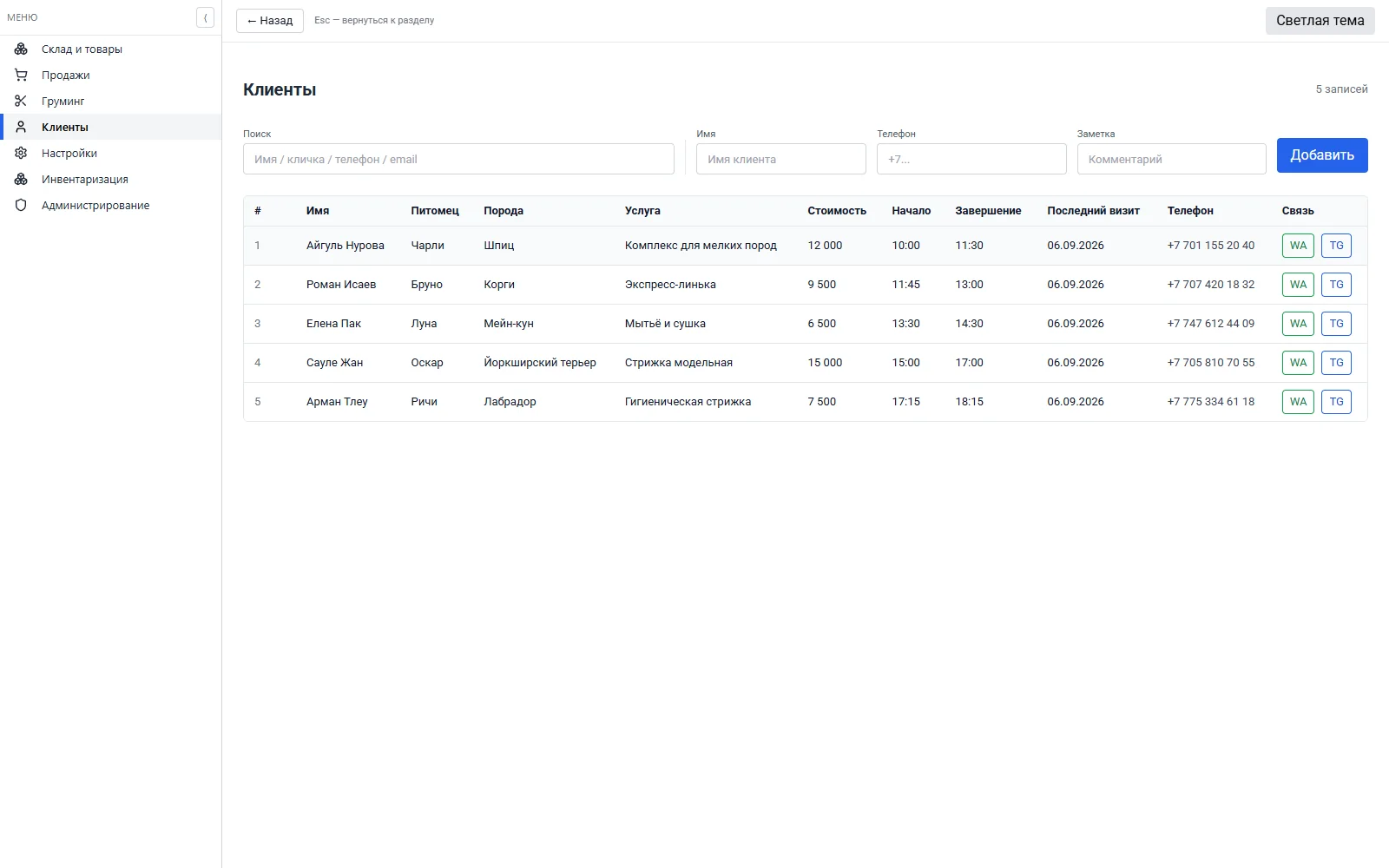Open WhatsApp for Айгуль Нурова

coord(1298,246)
